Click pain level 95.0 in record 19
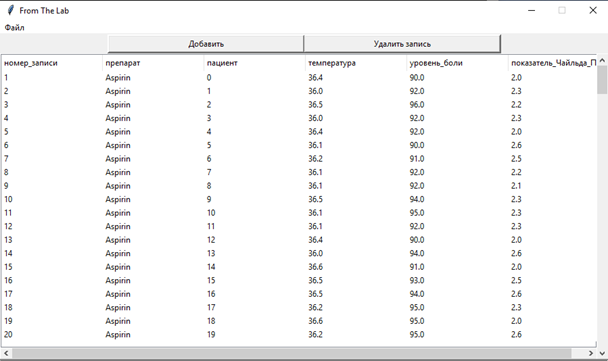 [417, 321]
